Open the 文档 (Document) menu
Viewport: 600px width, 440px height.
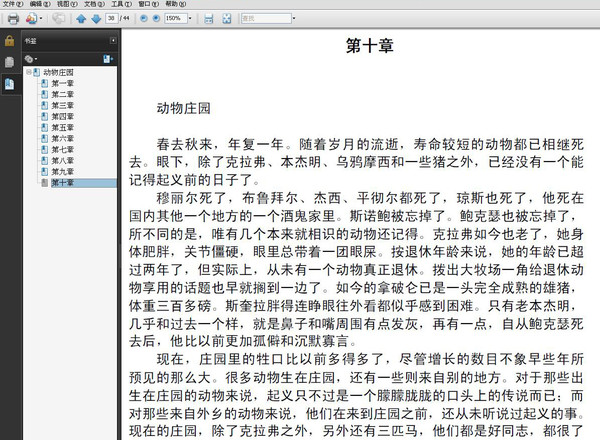coord(94,4)
